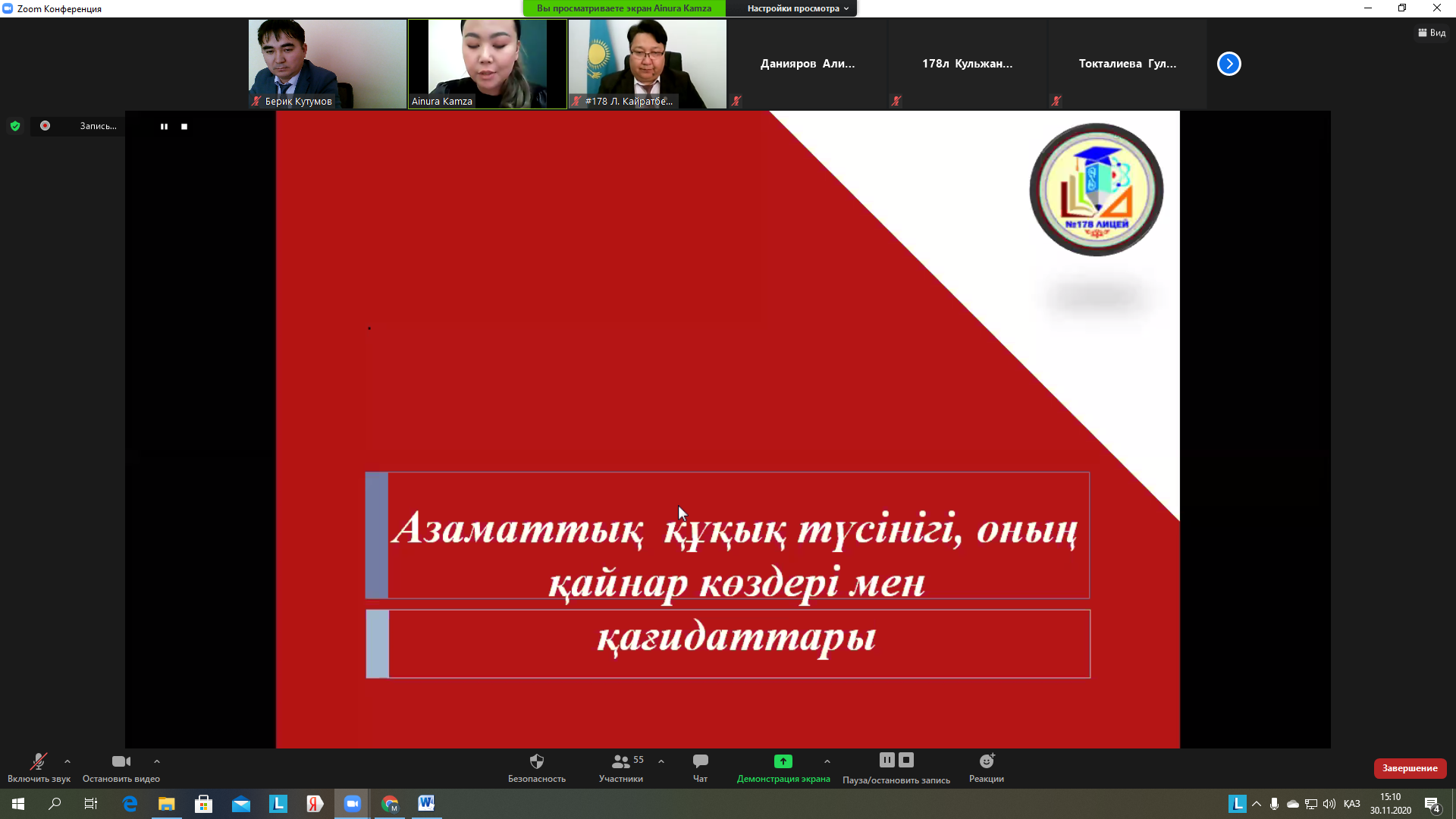Click the КАЗ language indicator in tray
The image size is (1456, 819).
click(1351, 804)
